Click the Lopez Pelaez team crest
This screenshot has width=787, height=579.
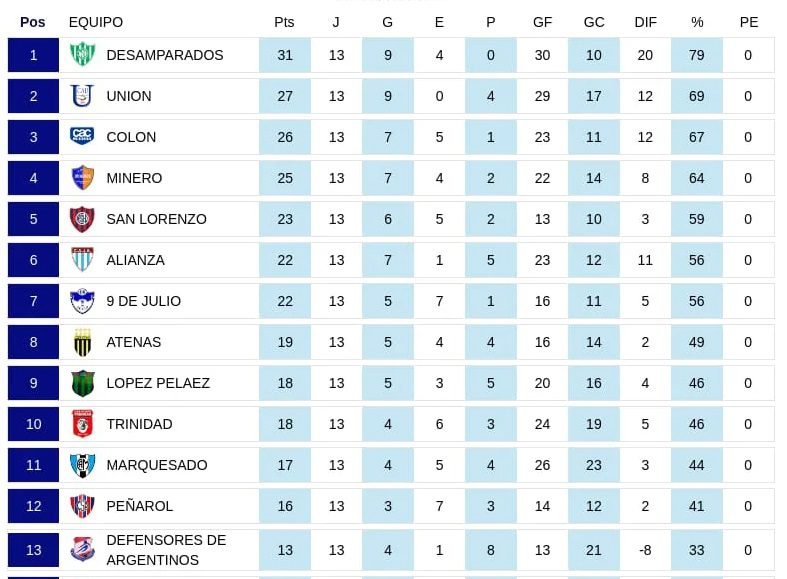point(82,383)
